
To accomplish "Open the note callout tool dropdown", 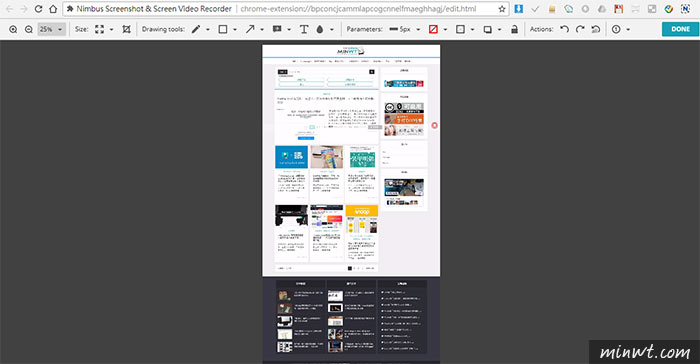I will tap(289, 29).
